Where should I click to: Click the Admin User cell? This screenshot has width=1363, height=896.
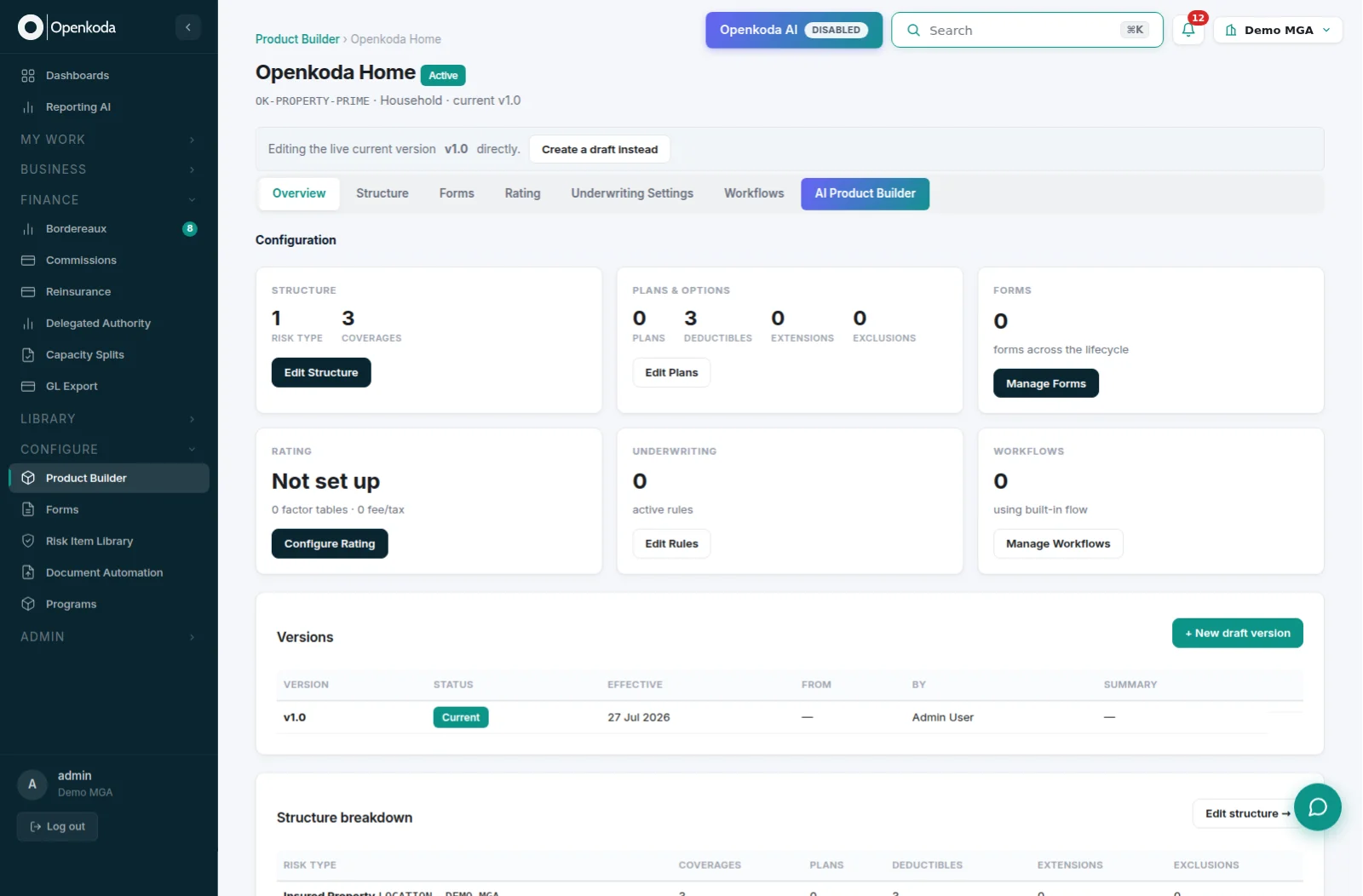coord(942,718)
